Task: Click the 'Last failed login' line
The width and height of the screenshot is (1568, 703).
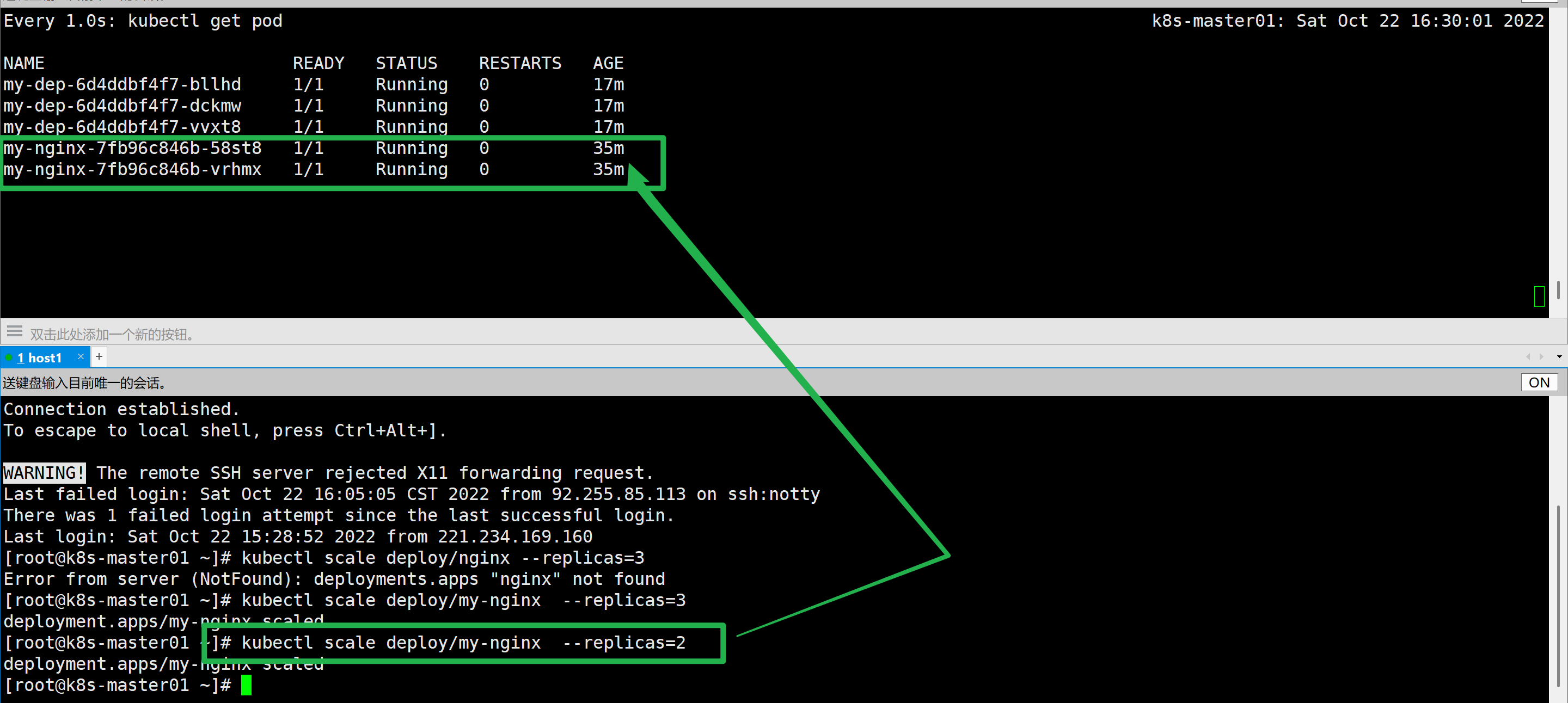Action: point(412,495)
